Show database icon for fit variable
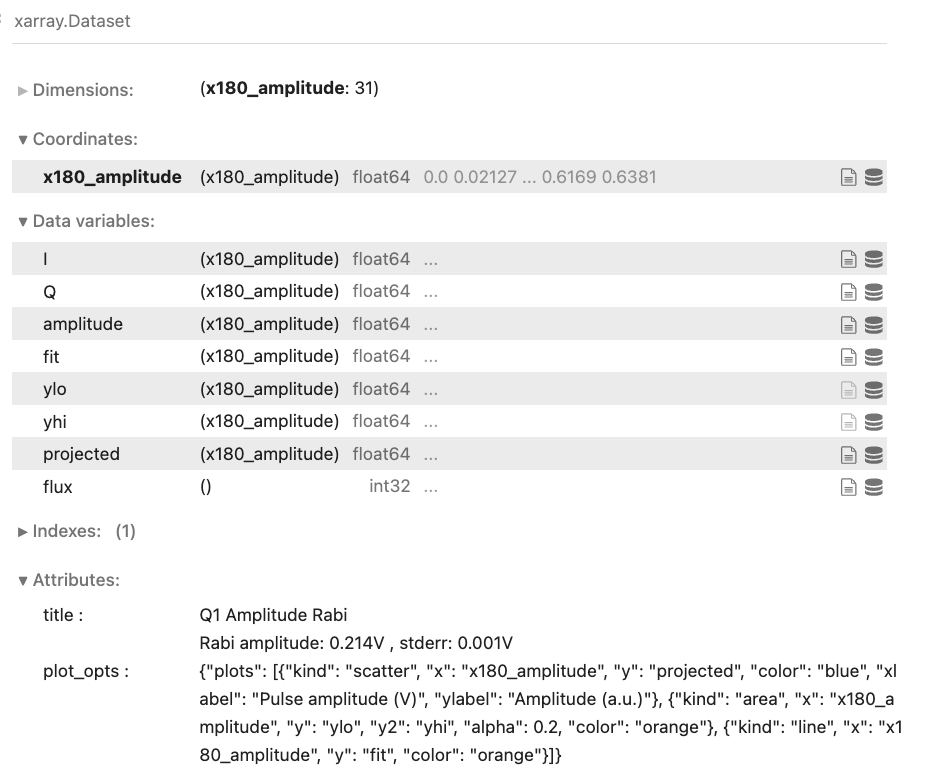 click(873, 357)
